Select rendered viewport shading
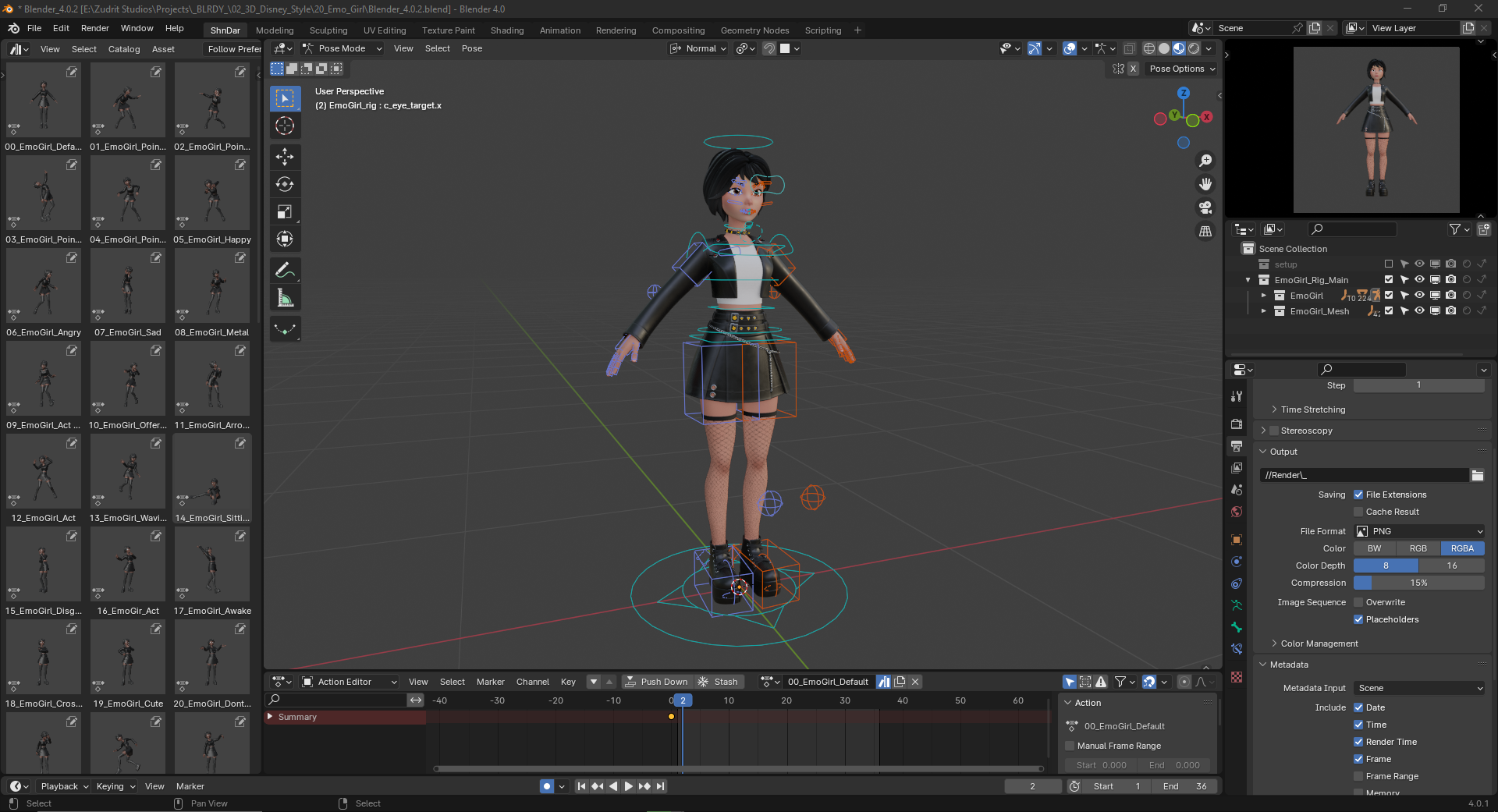 pyautogui.click(x=1194, y=48)
